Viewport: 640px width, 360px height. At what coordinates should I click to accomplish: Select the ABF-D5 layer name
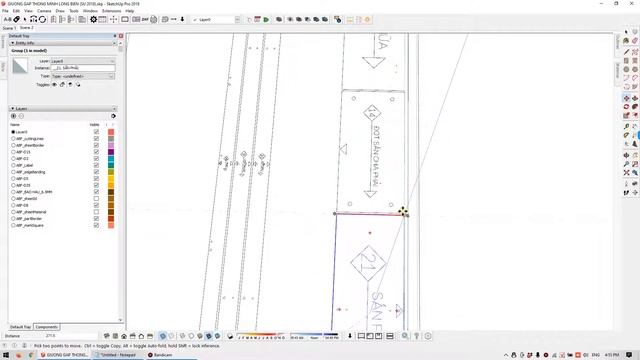click(x=22, y=178)
